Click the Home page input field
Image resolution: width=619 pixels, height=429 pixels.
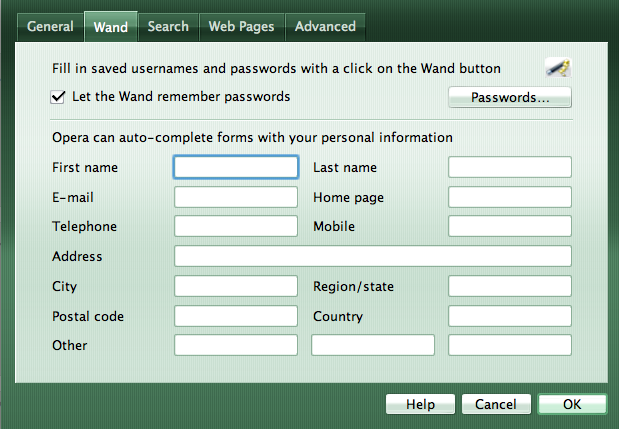pos(510,197)
